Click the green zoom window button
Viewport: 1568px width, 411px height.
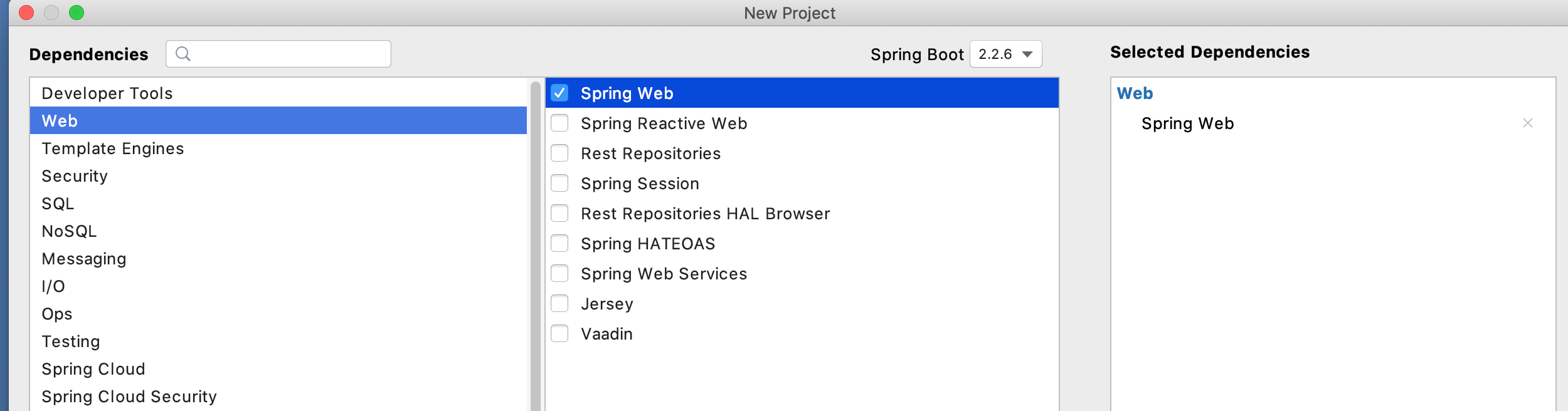[77, 13]
